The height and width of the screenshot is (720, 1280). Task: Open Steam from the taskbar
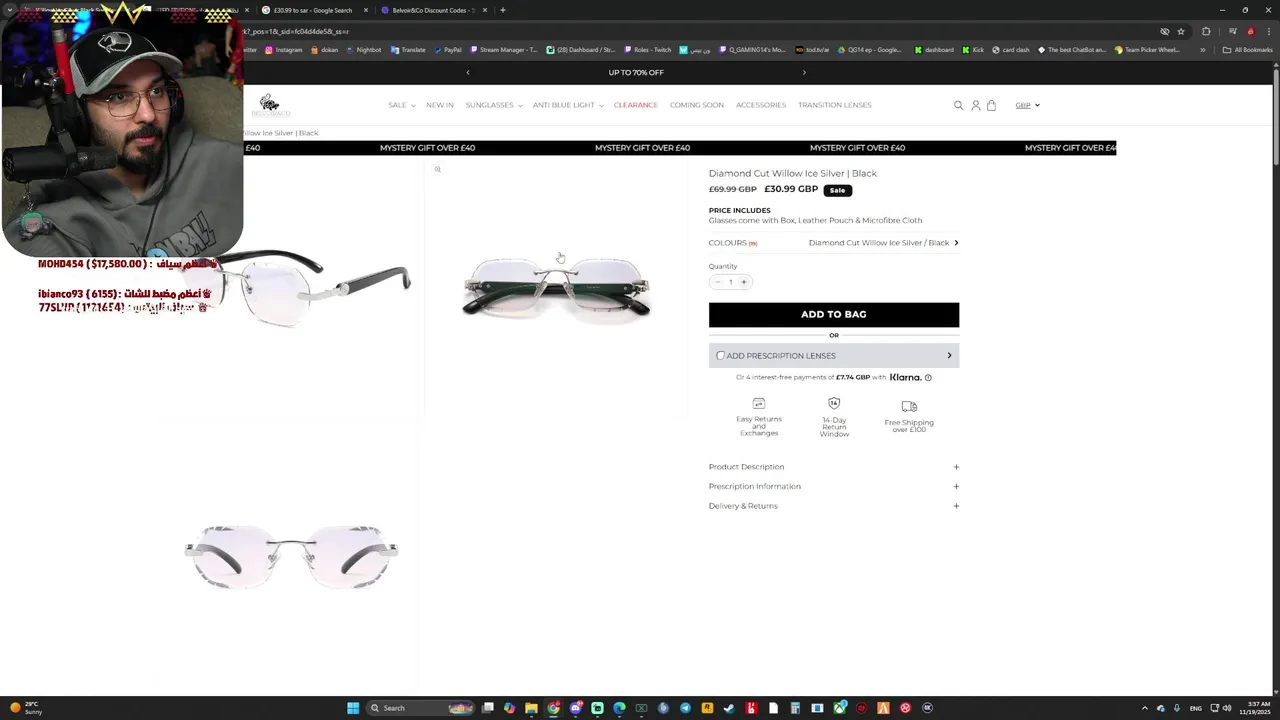tap(729, 708)
